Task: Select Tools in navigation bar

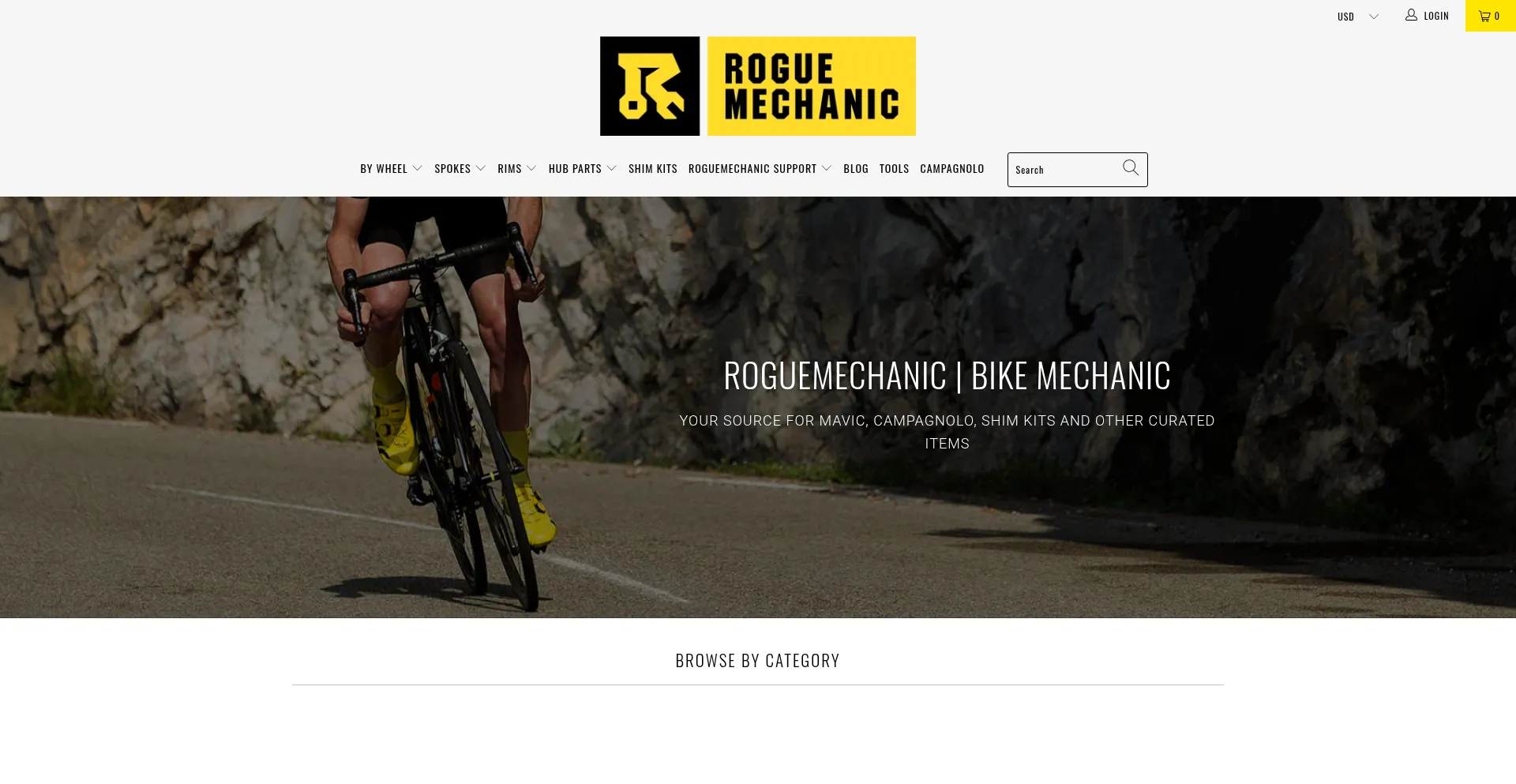Action: point(894,169)
